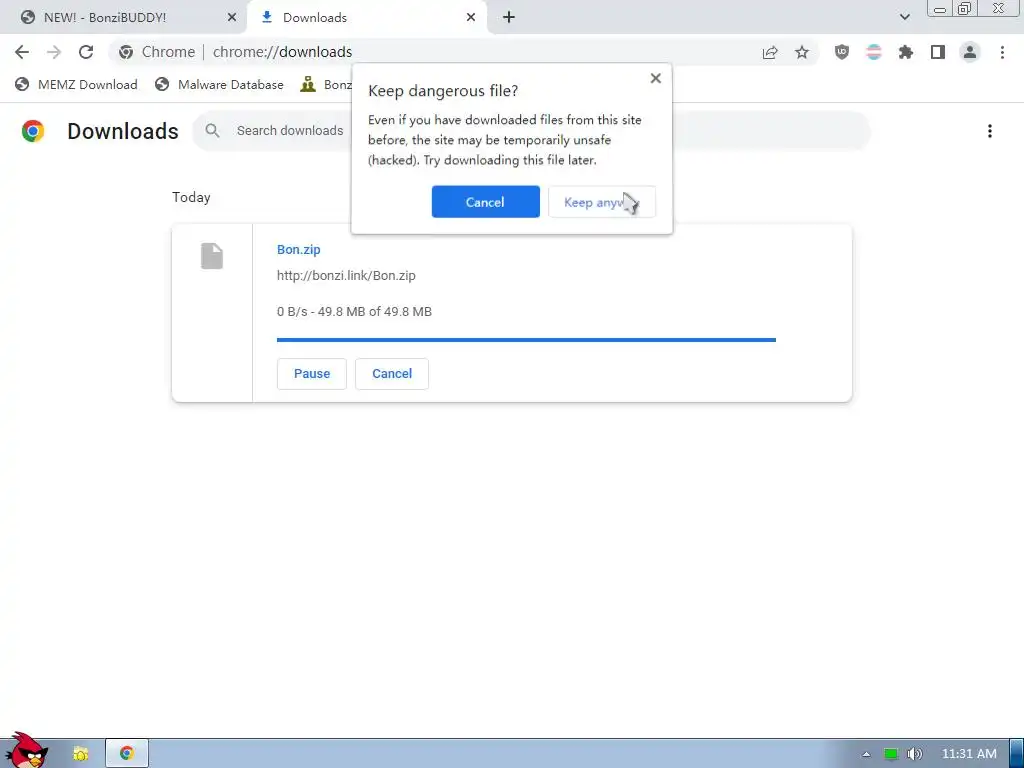The height and width of the screenshot is (768, 1024).
Task: Open the Extensions puzzle piece menu
Action: (906, 52)
